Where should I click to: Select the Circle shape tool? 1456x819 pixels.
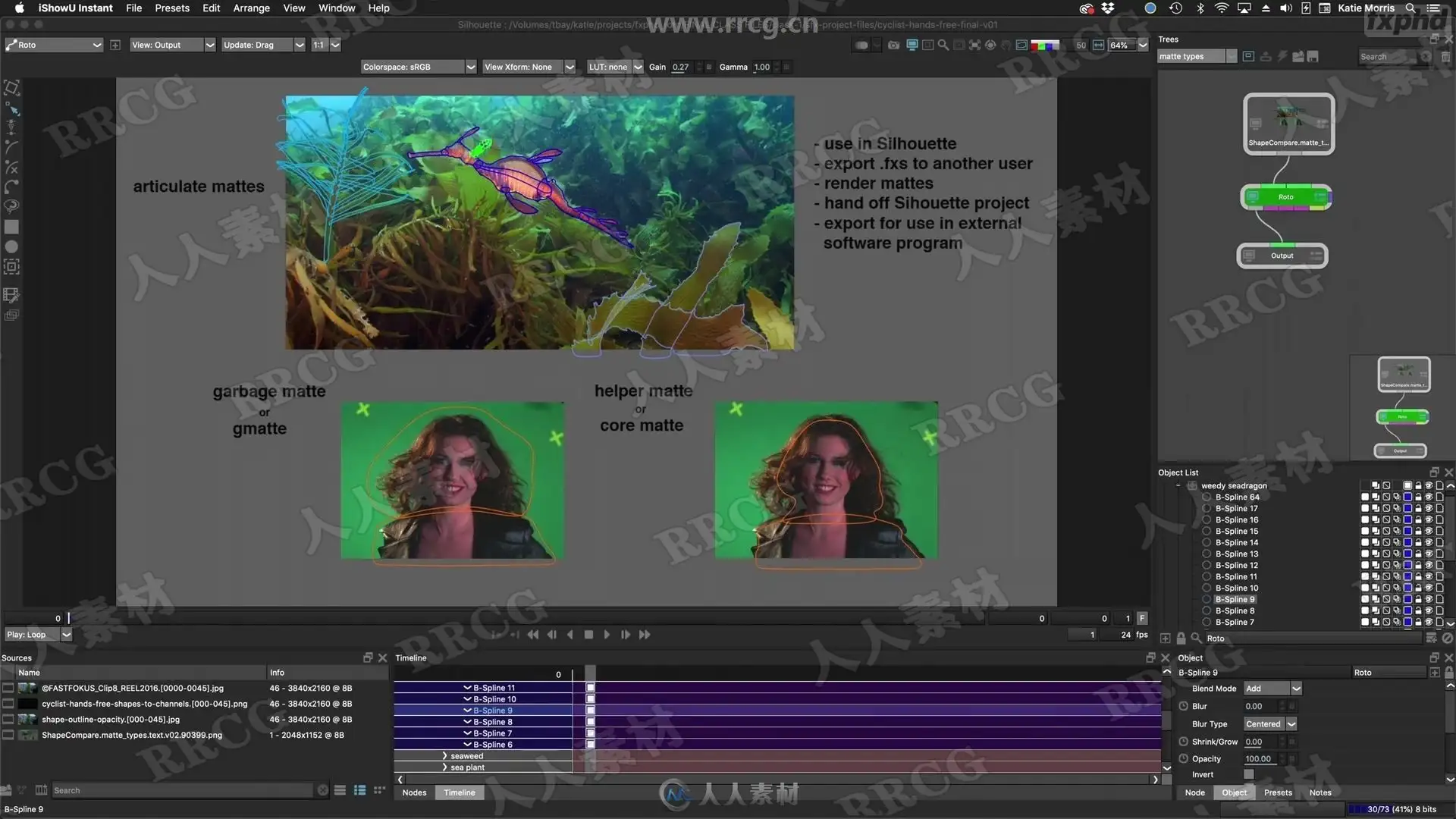[11, 246]
